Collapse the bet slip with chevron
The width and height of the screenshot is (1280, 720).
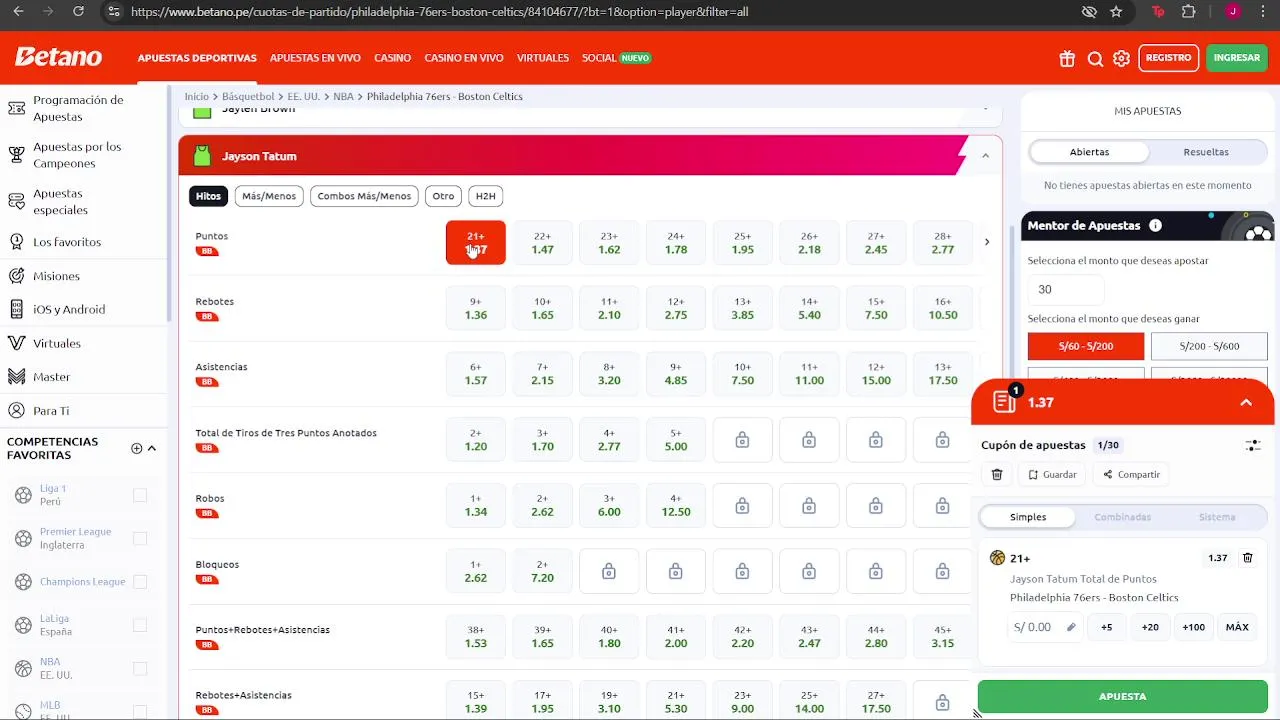coord(1246,402)
